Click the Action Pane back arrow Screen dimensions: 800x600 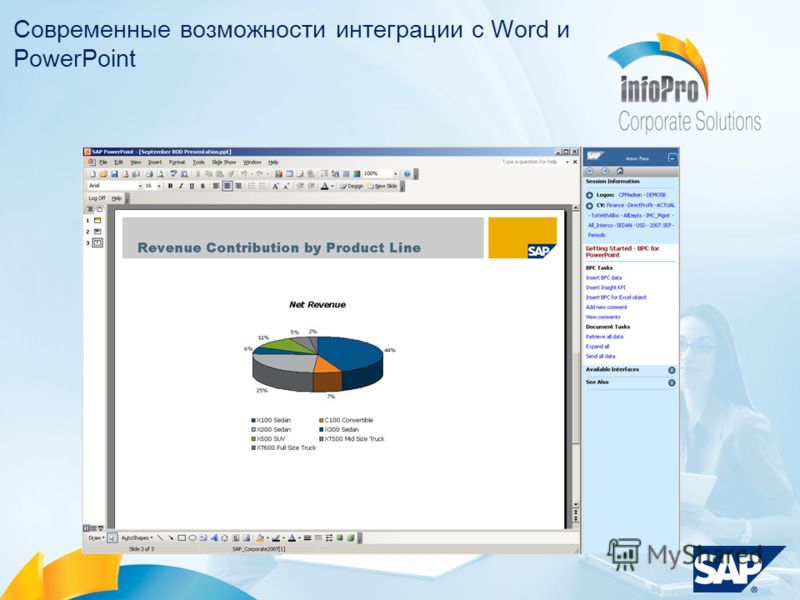tap(590, 171)
